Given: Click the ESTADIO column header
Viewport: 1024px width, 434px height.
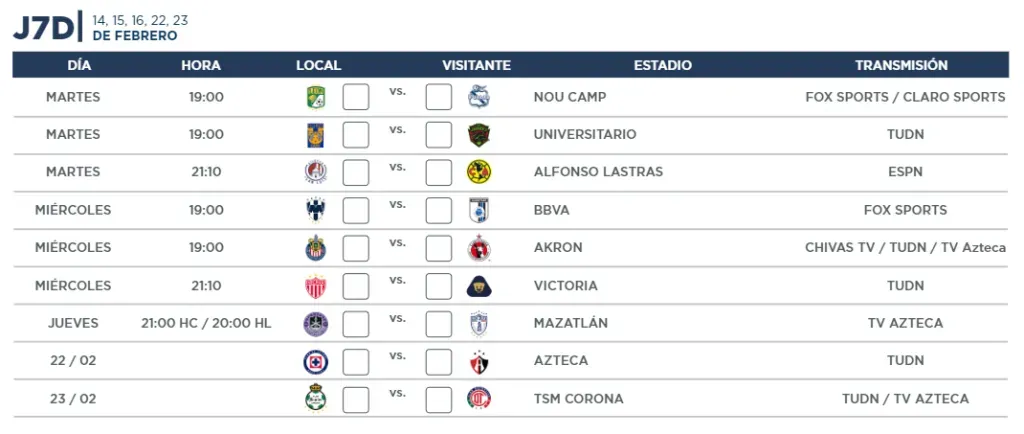Looking at the screenshot, I should click(662, 65).
